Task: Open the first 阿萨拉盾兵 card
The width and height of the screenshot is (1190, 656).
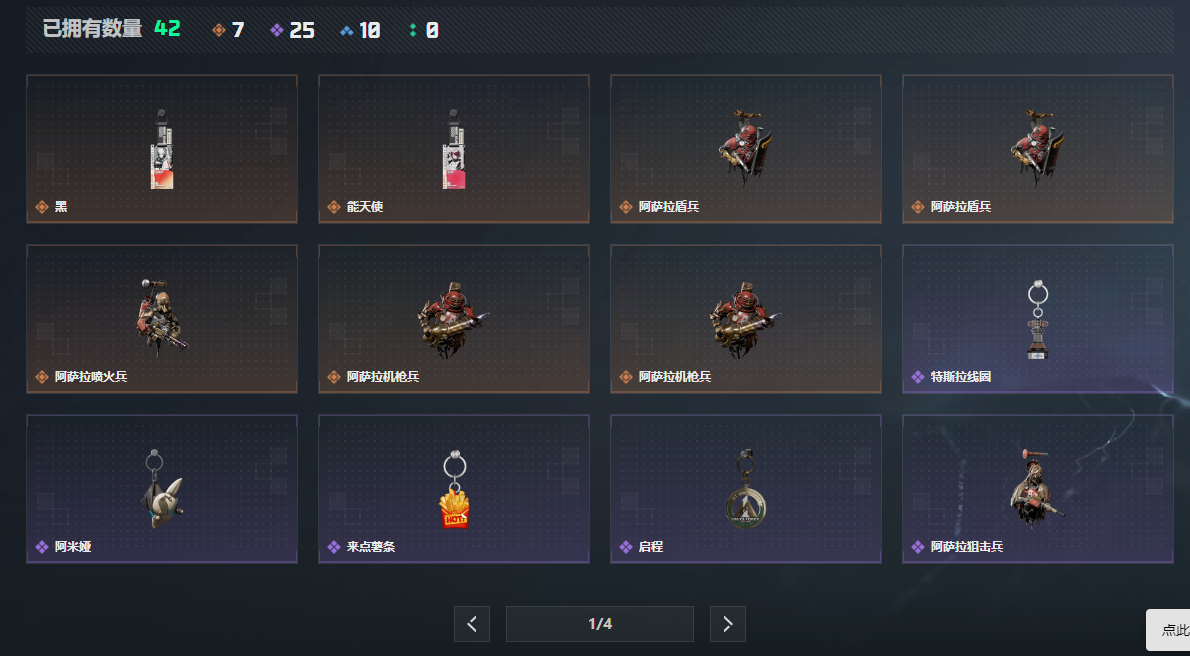Action: tap(745, 149)
